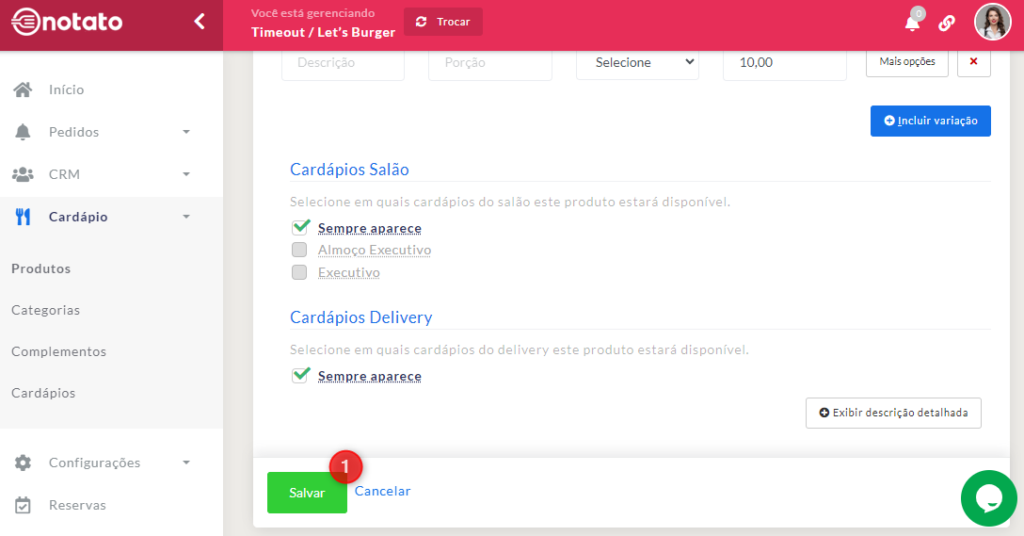Remove variation with the red X button
The image size is (1024, 536).
[973, 62]
